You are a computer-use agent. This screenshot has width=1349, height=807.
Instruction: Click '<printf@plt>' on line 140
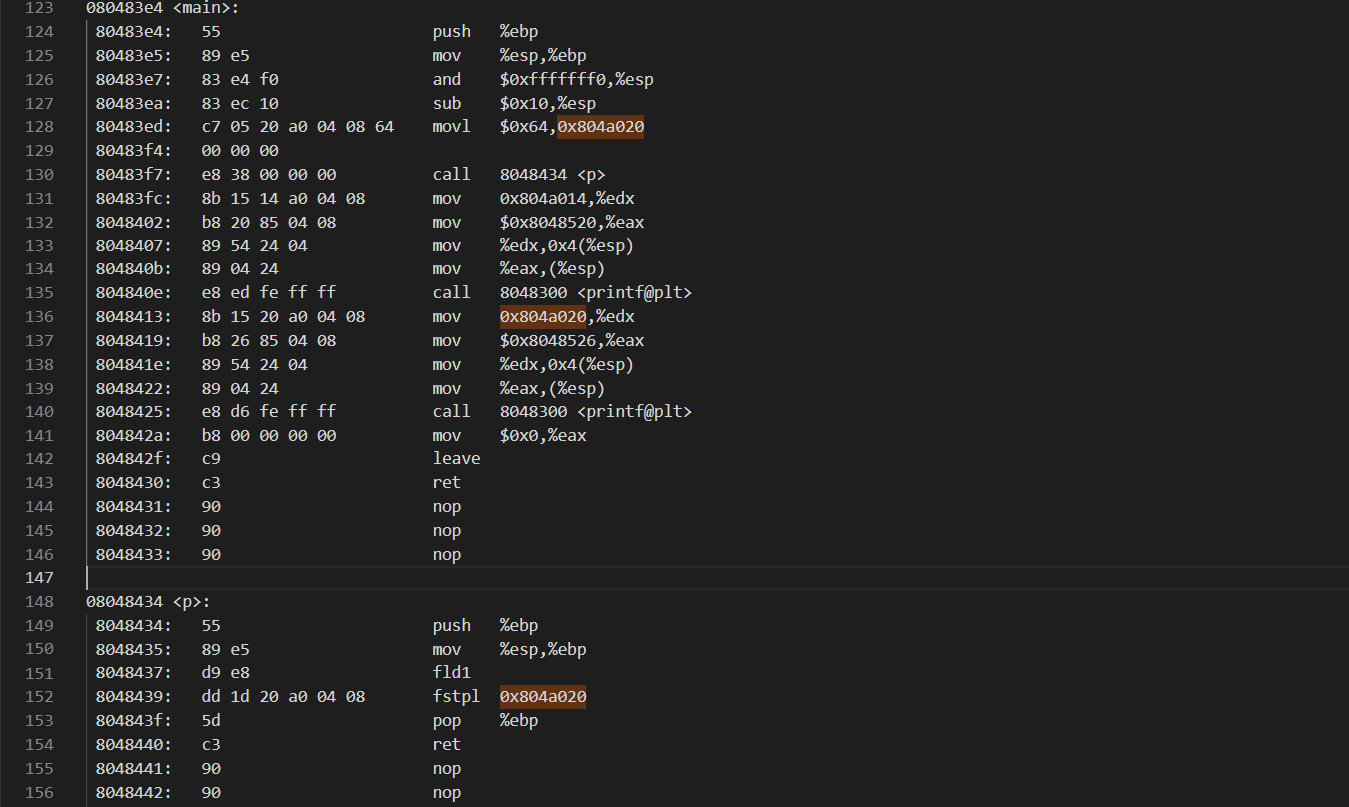(634, 412)
